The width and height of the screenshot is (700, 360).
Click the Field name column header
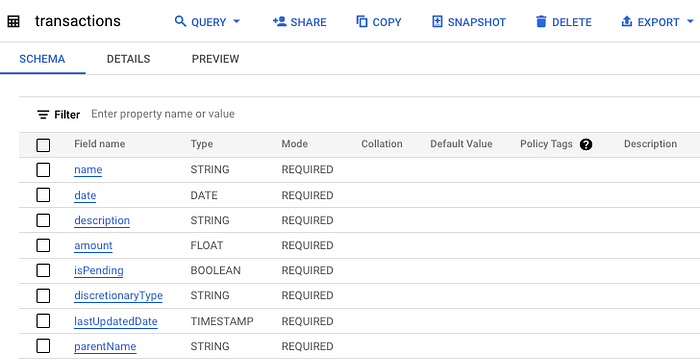100,144
